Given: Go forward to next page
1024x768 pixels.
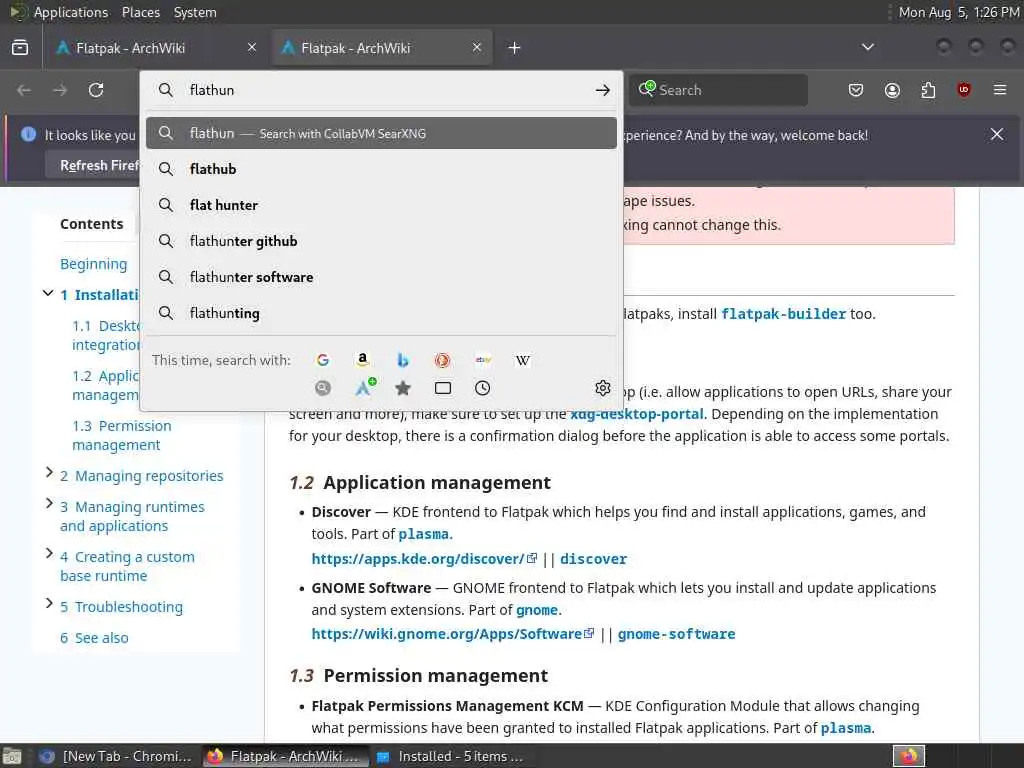Looking at the screenshot, I should point(60,90).
